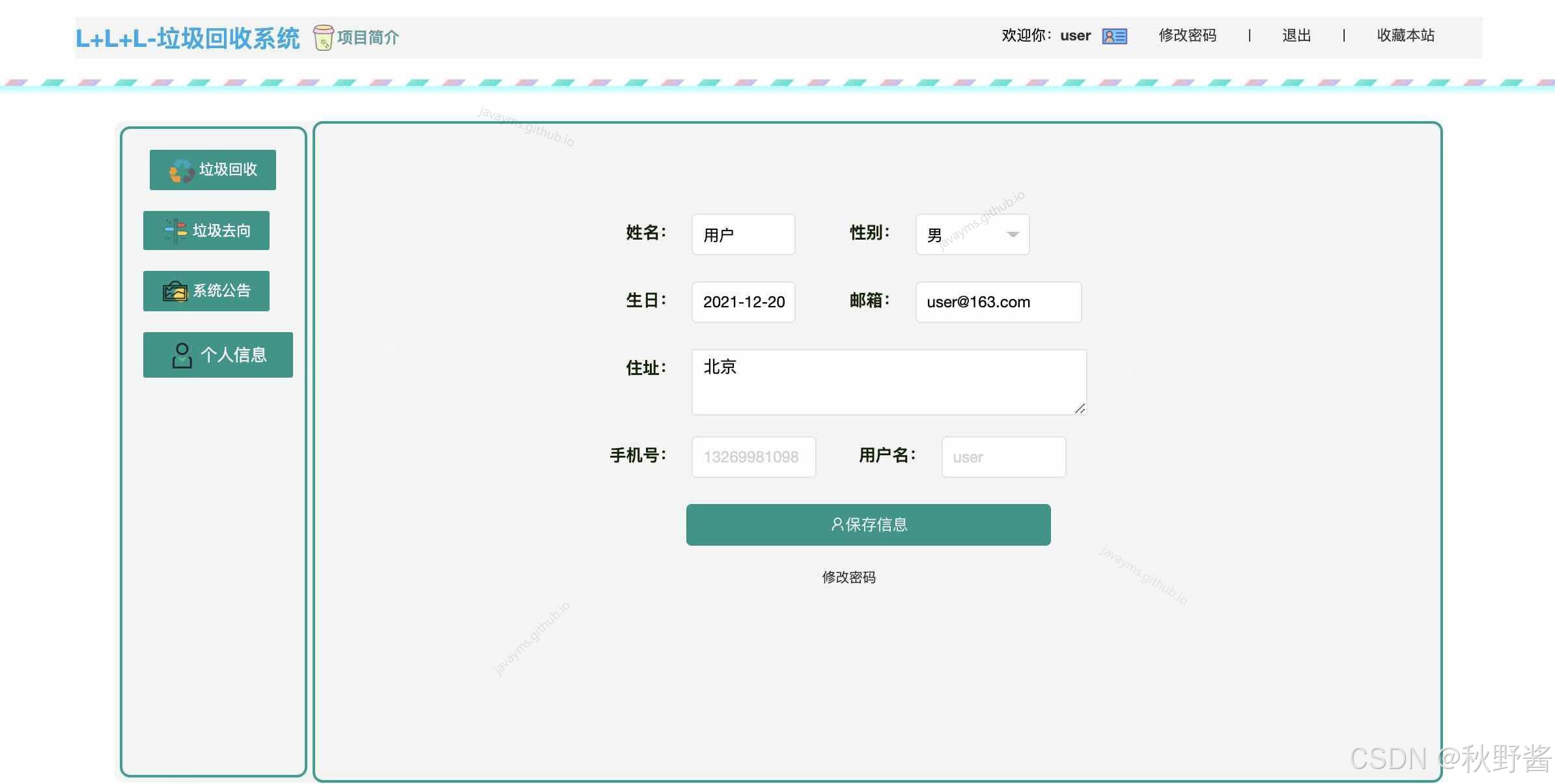Screen dimensions: 1555x784
Task: Click the resize handle of address textarea
Action: click(x=1080, y=408)
